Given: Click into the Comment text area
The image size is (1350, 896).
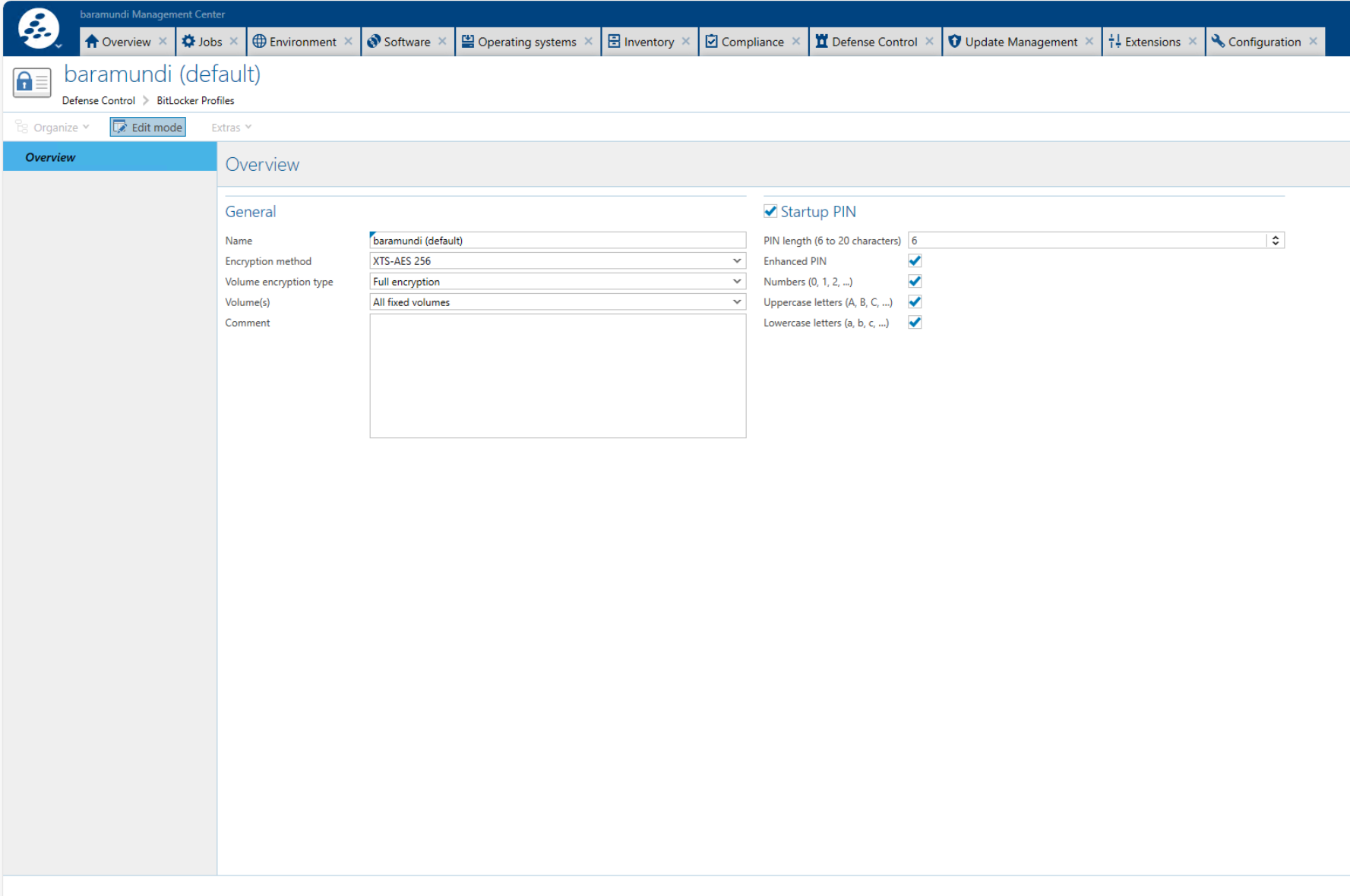Looking at the screenshot, I should tap(557, 376).
